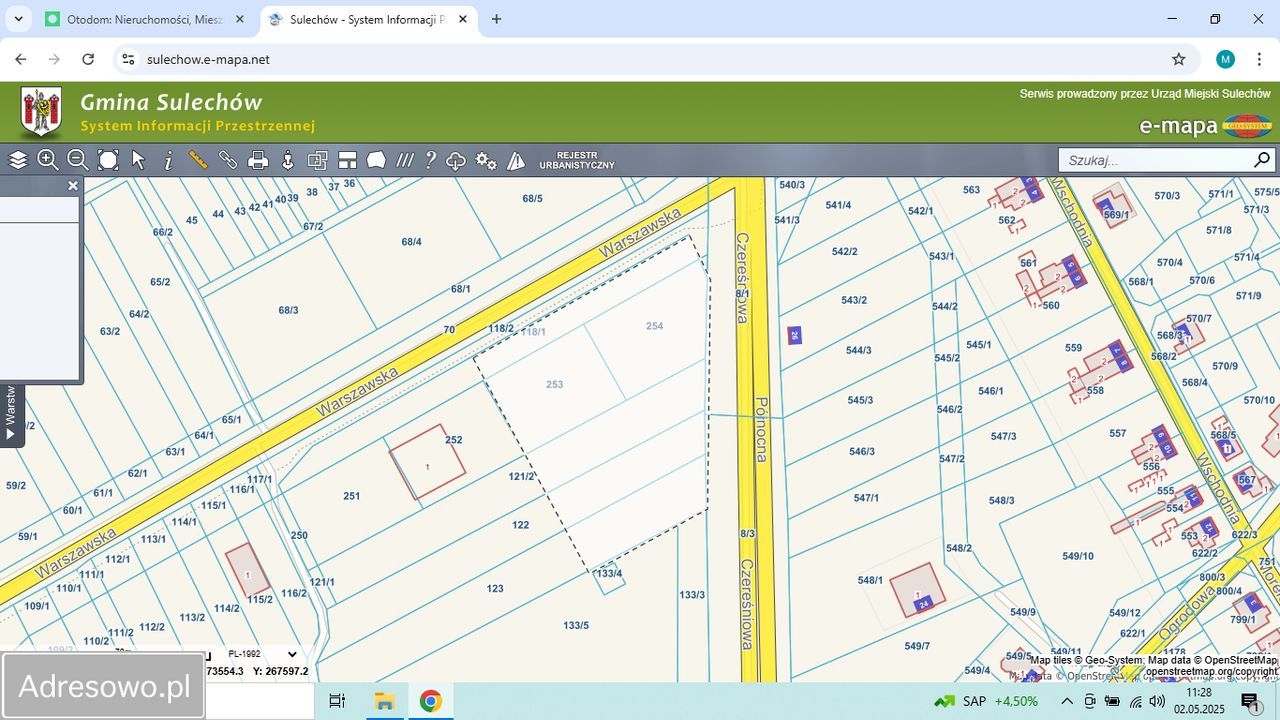This screenshot has height=720, width=1280.
Task: Click the Gmina Sulechów coat of arms
Action: coord(41,112)
